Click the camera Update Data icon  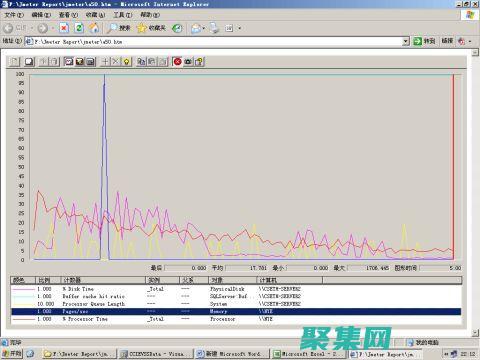pyautogui.click(x=188, y=61)
